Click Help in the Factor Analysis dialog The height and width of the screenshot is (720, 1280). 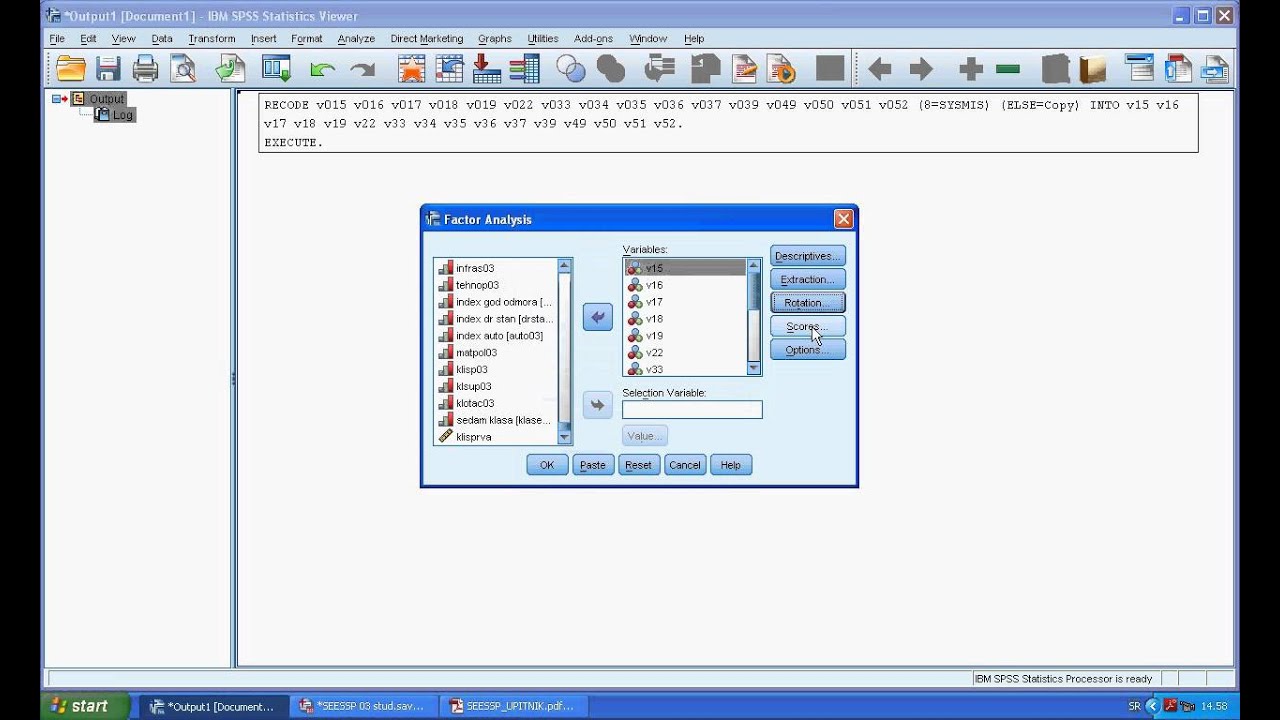[731, 465]
